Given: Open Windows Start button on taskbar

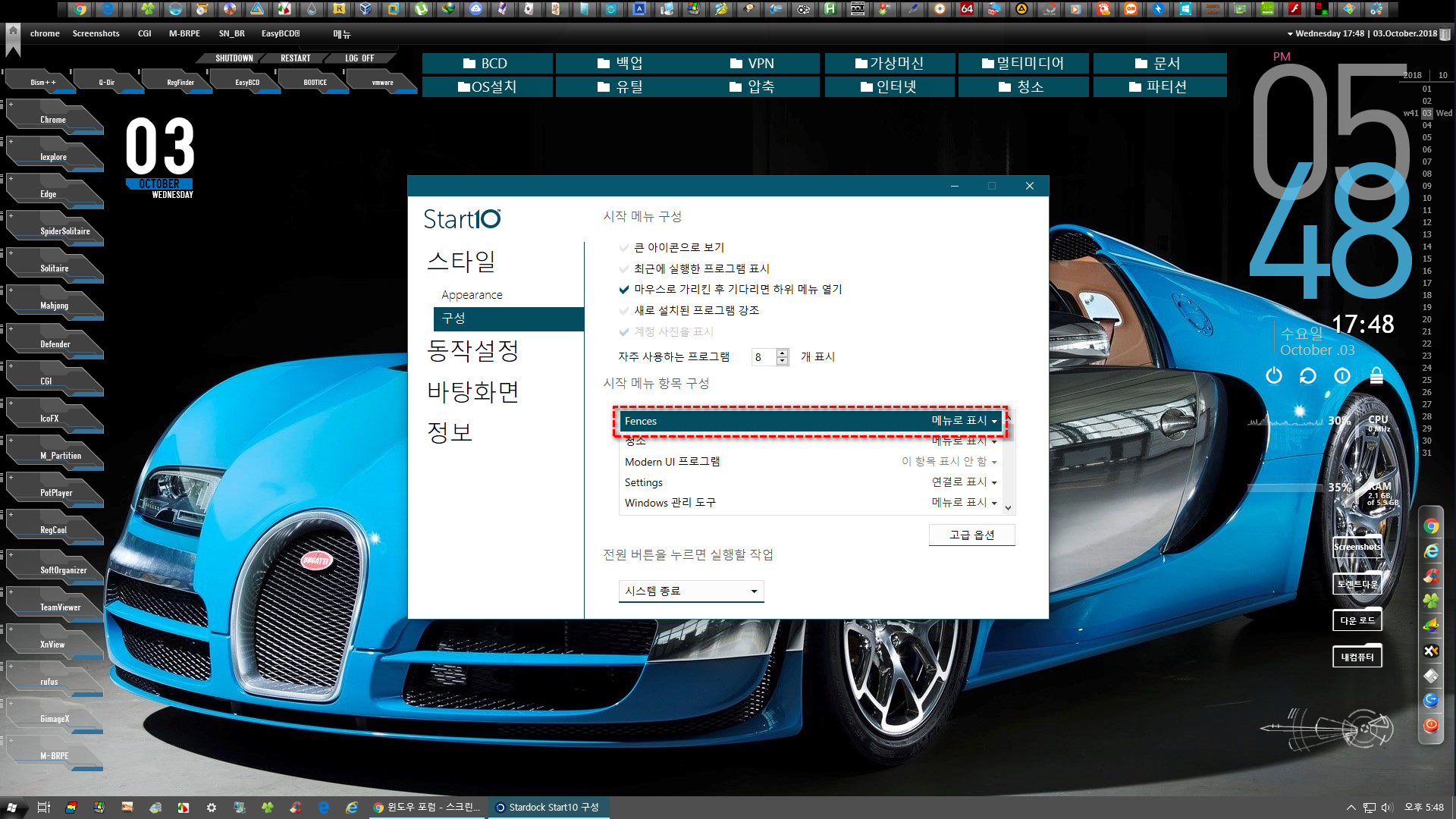Looking at the screenshot, I should [12, 808].
